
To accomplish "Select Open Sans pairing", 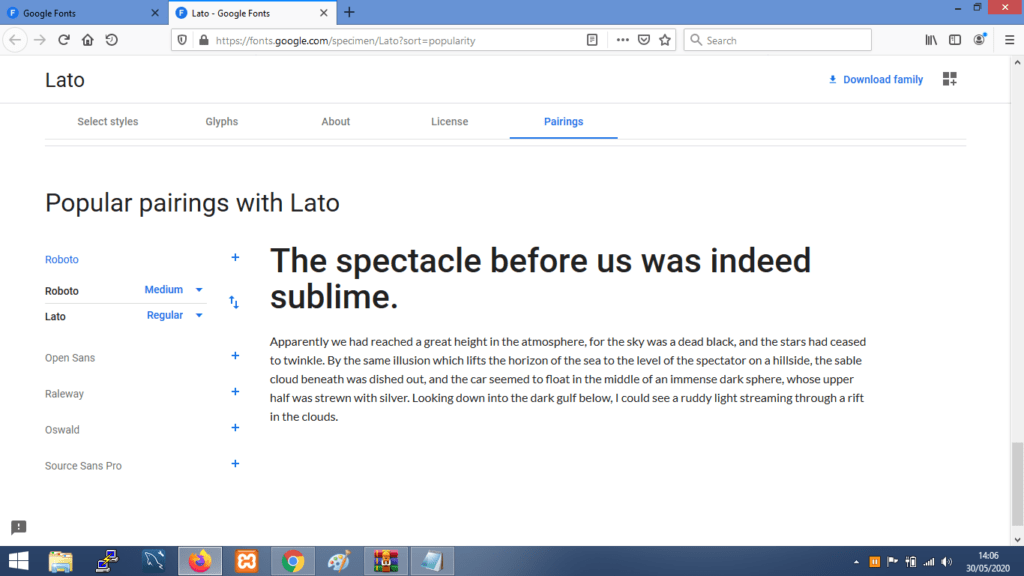I will pos(70,358).
